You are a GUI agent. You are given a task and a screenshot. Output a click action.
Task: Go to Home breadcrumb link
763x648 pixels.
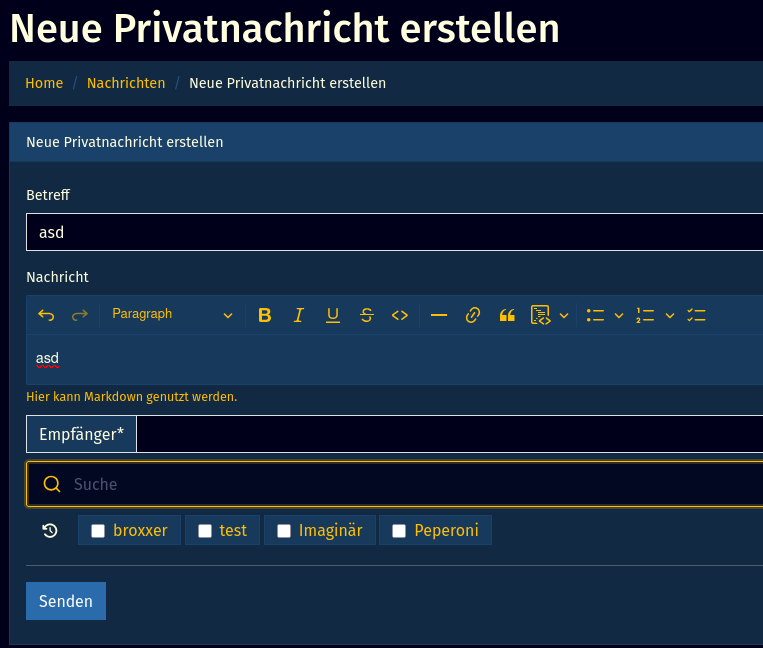pos(44,83)
